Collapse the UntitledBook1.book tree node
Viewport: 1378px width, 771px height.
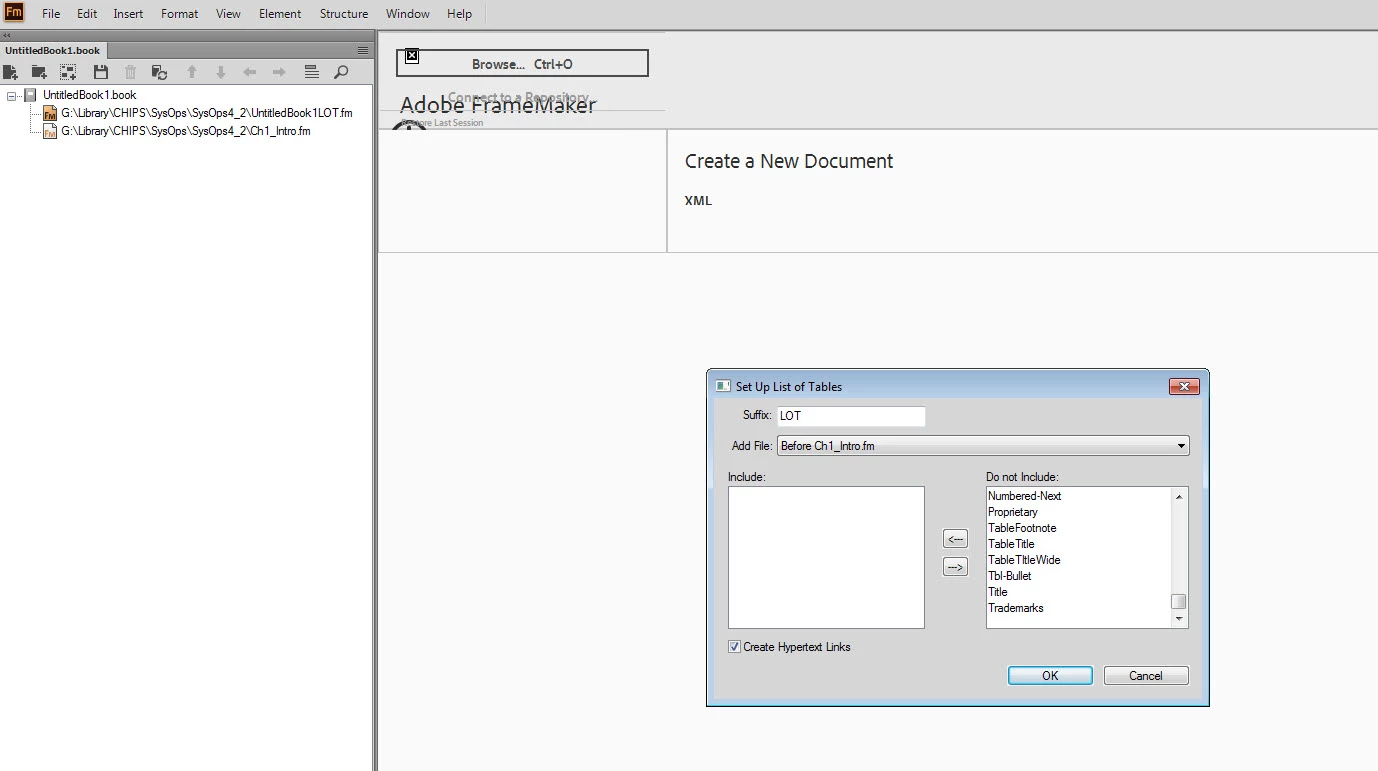(12, 95)
